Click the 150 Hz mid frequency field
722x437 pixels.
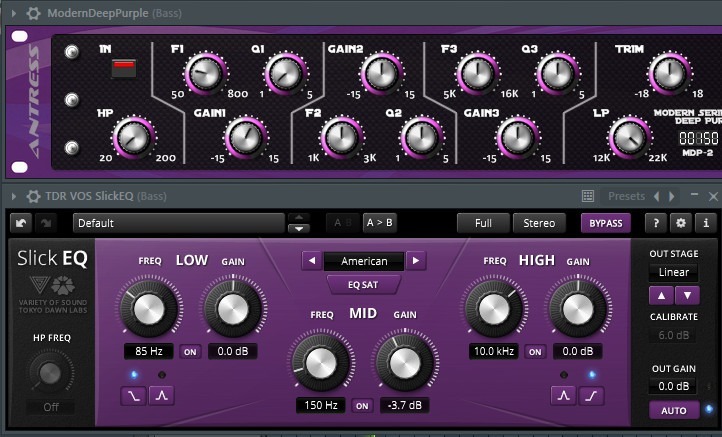click(321, 405)
